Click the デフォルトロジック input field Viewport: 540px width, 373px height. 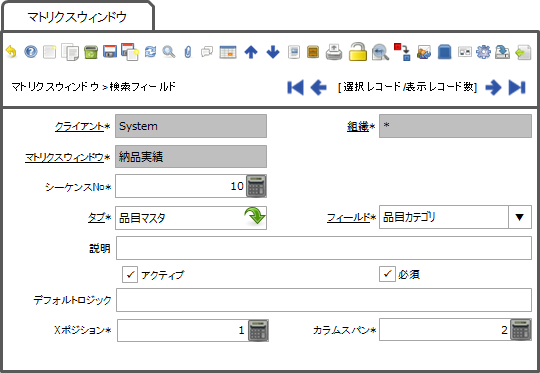(x=324, y=300)
